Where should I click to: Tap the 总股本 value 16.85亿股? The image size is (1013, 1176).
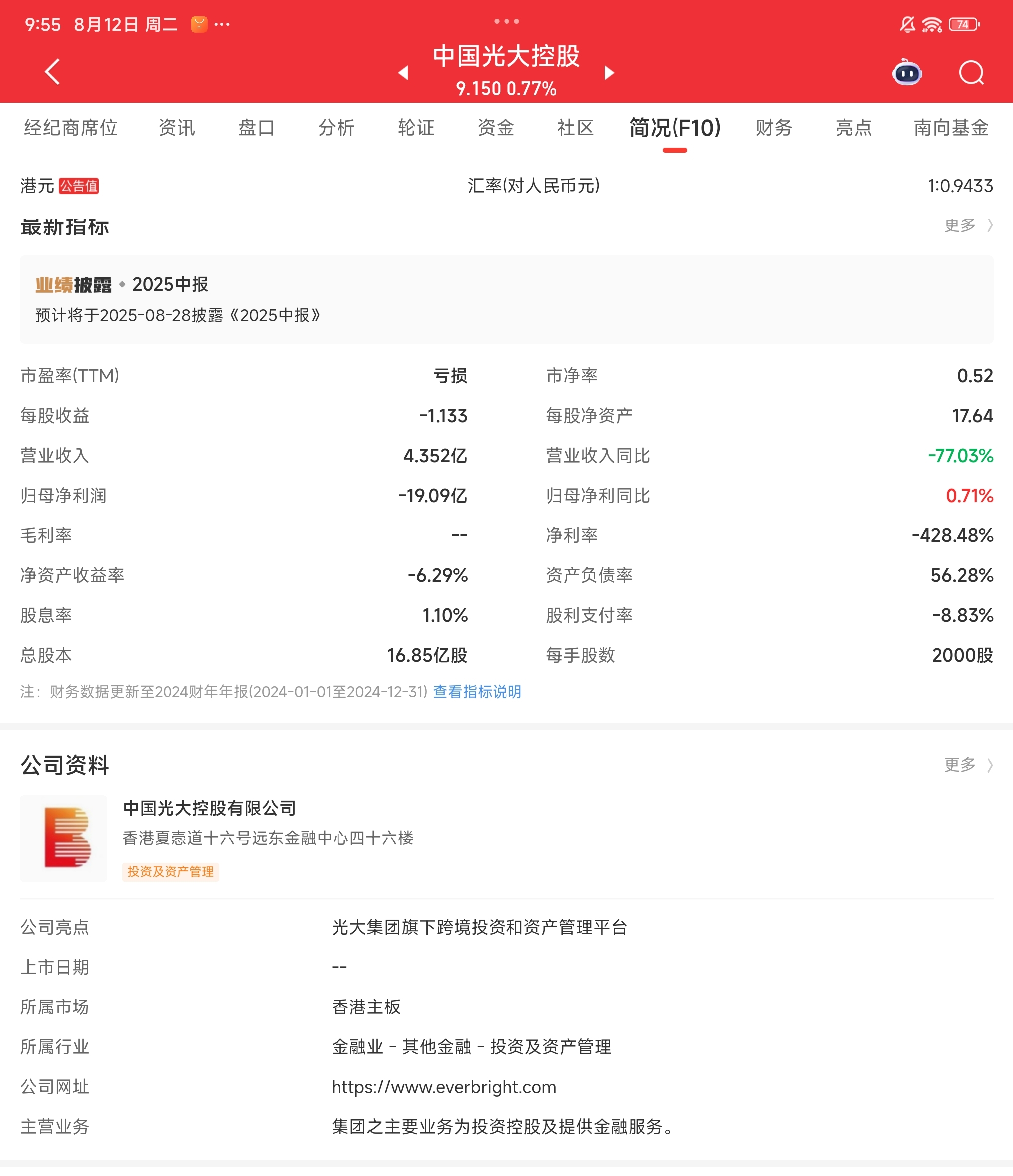pyautogui.click(x=427, y=655)
